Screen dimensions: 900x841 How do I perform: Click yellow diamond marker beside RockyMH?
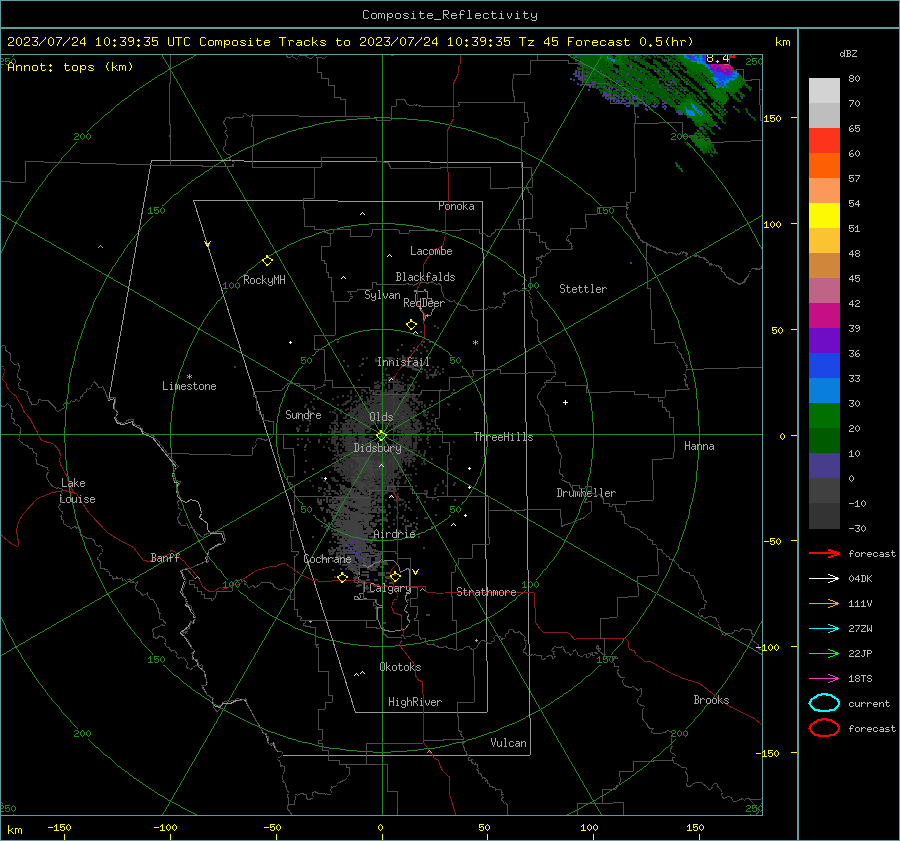click(267, 261)
